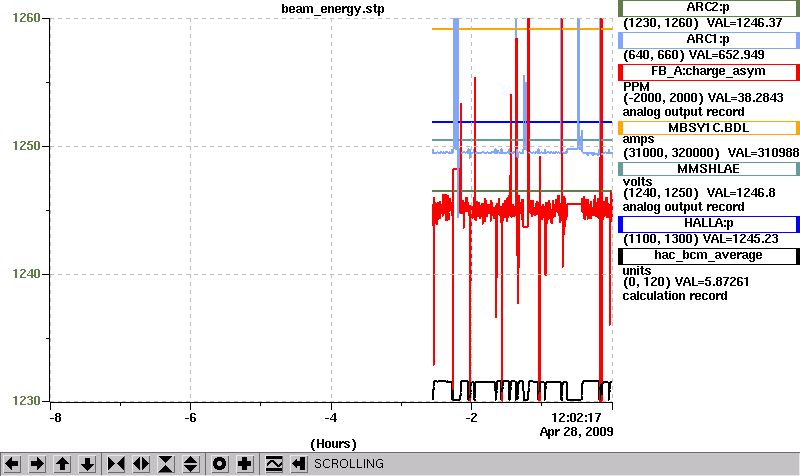Click the HALLA:p value VAL=1245.23
800x476 pixels.
(741, 239)
